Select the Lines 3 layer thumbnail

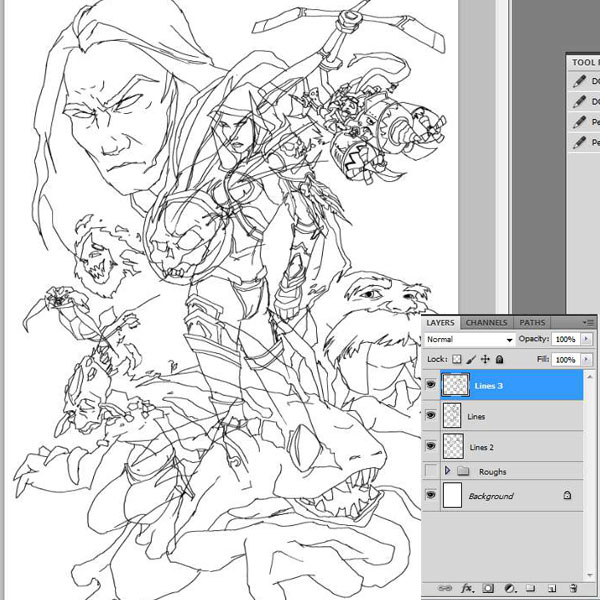[x=455, y=385]
